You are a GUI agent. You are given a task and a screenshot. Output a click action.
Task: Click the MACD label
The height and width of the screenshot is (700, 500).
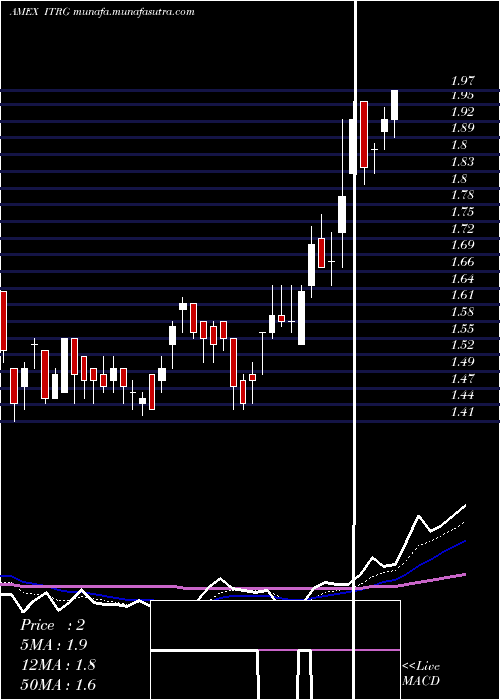(421, 681)
